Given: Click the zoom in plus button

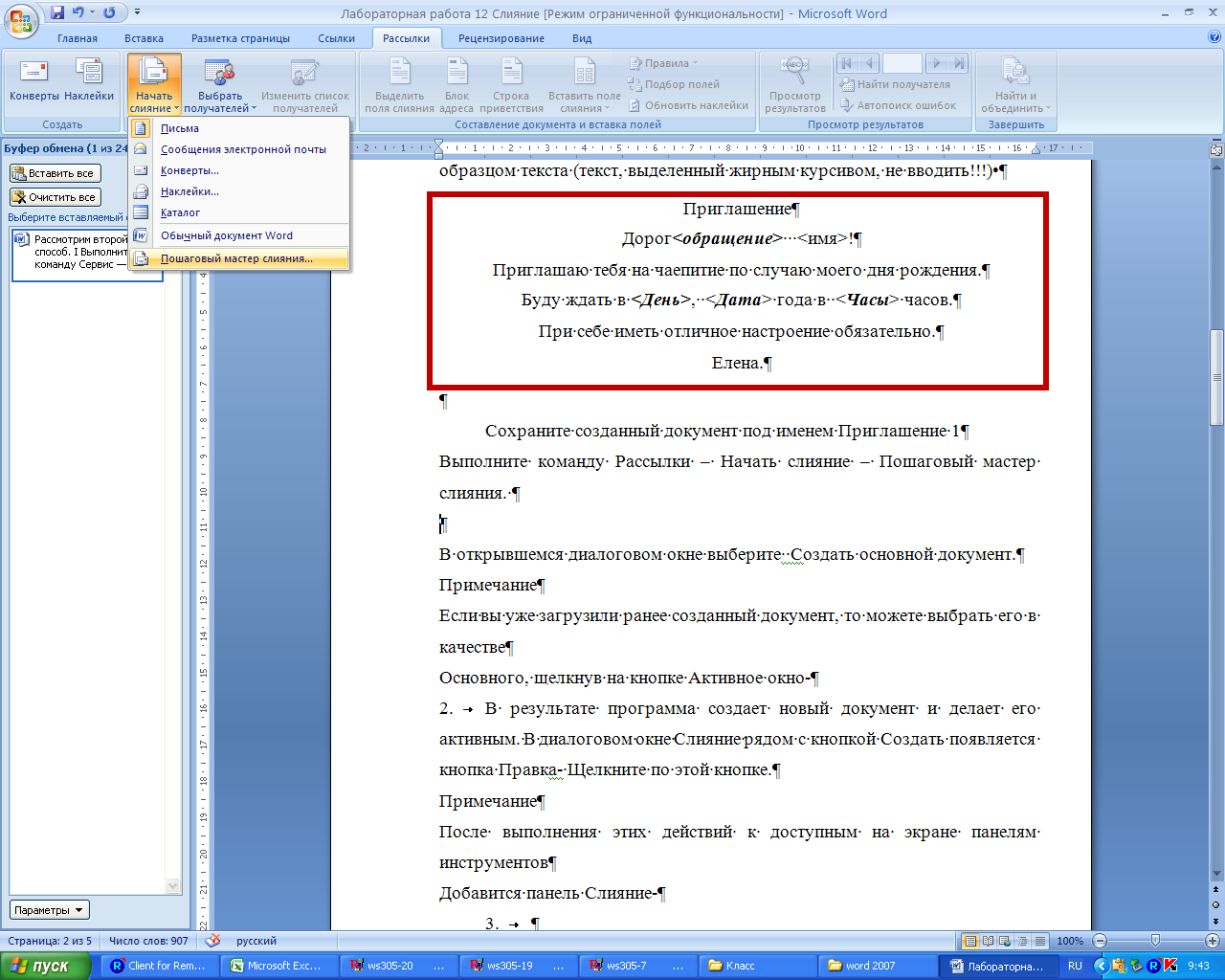Looking at the screenshot, I should [1213, 941].
